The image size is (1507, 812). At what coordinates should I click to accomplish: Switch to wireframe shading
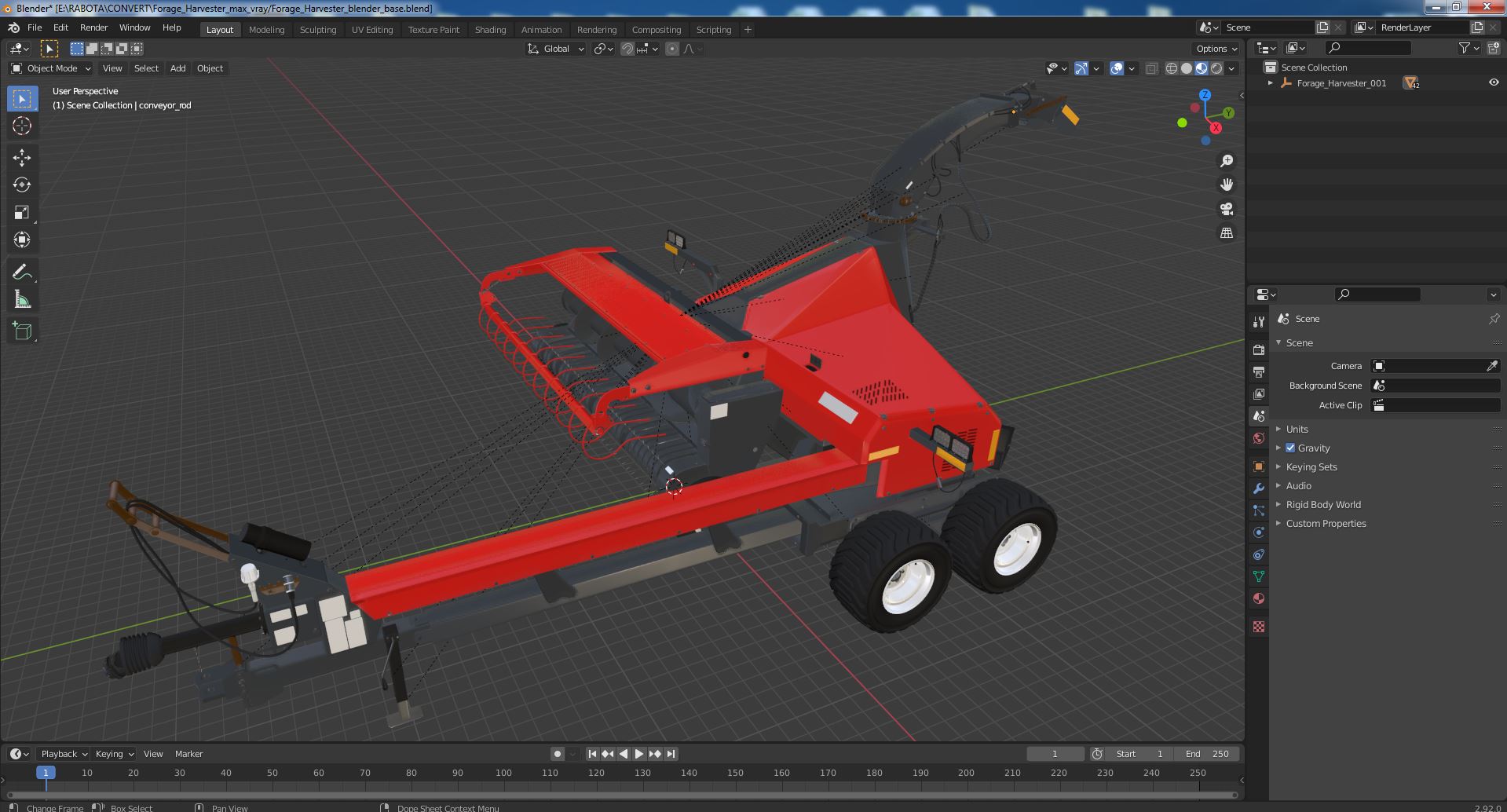(x=1172, y=68)
